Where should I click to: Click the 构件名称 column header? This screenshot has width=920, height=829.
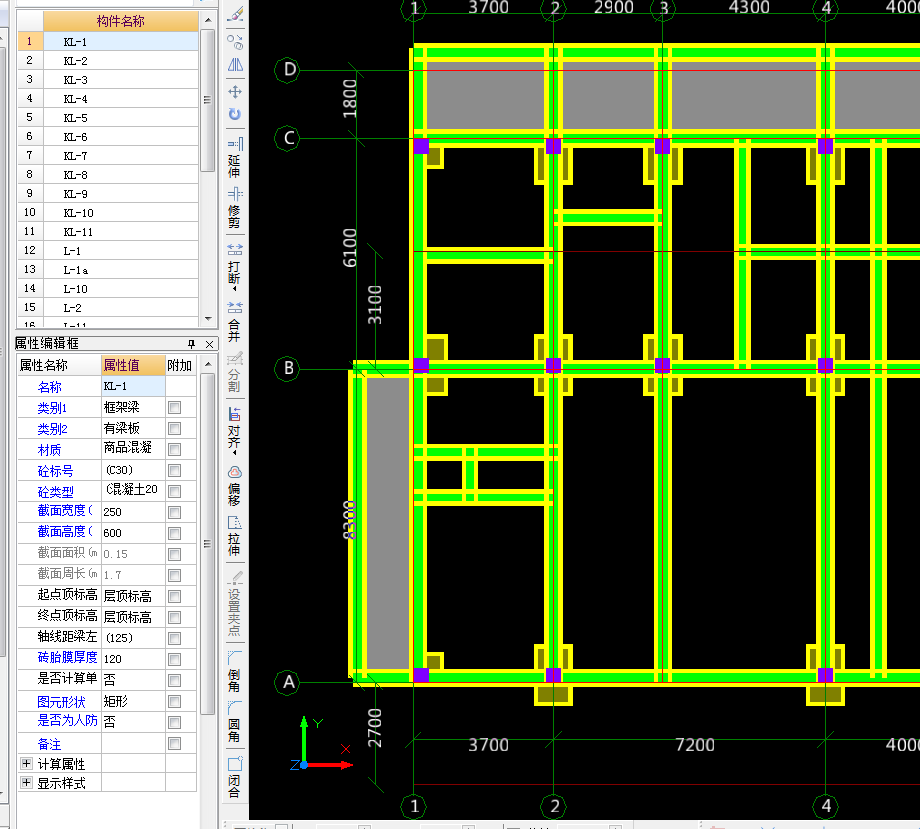(121, 22)
